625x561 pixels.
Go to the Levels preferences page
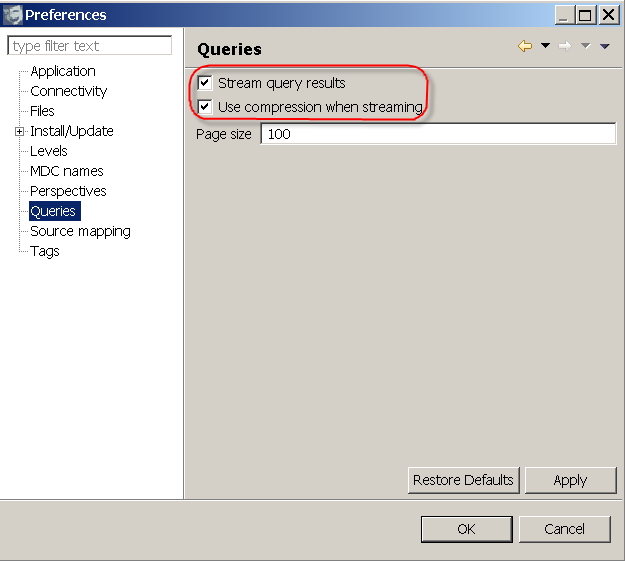point(49,151)
